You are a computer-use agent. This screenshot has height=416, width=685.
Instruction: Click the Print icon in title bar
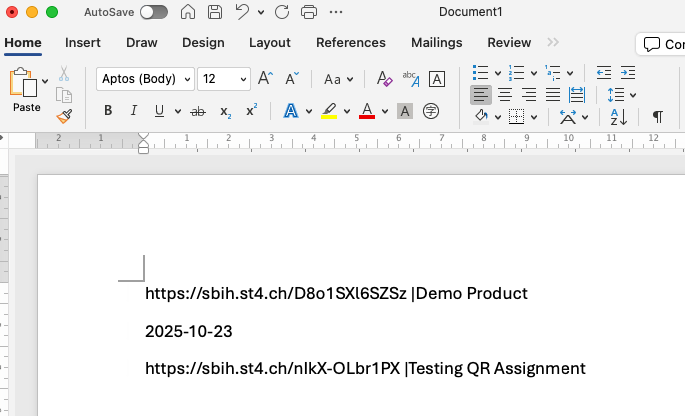click(x=309, y=12)
